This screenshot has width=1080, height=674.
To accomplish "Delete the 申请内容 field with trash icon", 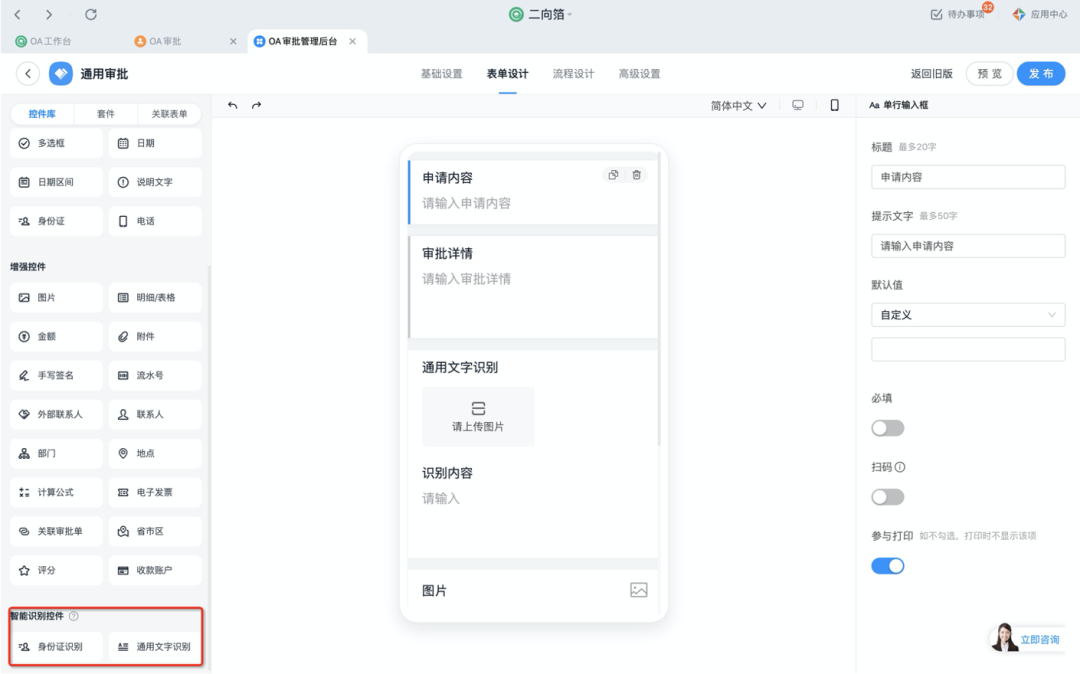I will 637,175.
